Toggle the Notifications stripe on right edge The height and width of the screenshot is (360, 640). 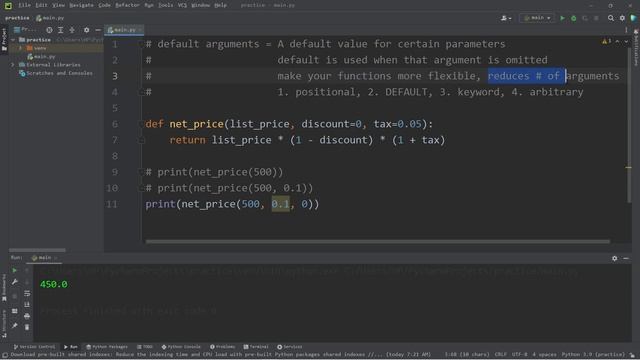coord(636,48)
